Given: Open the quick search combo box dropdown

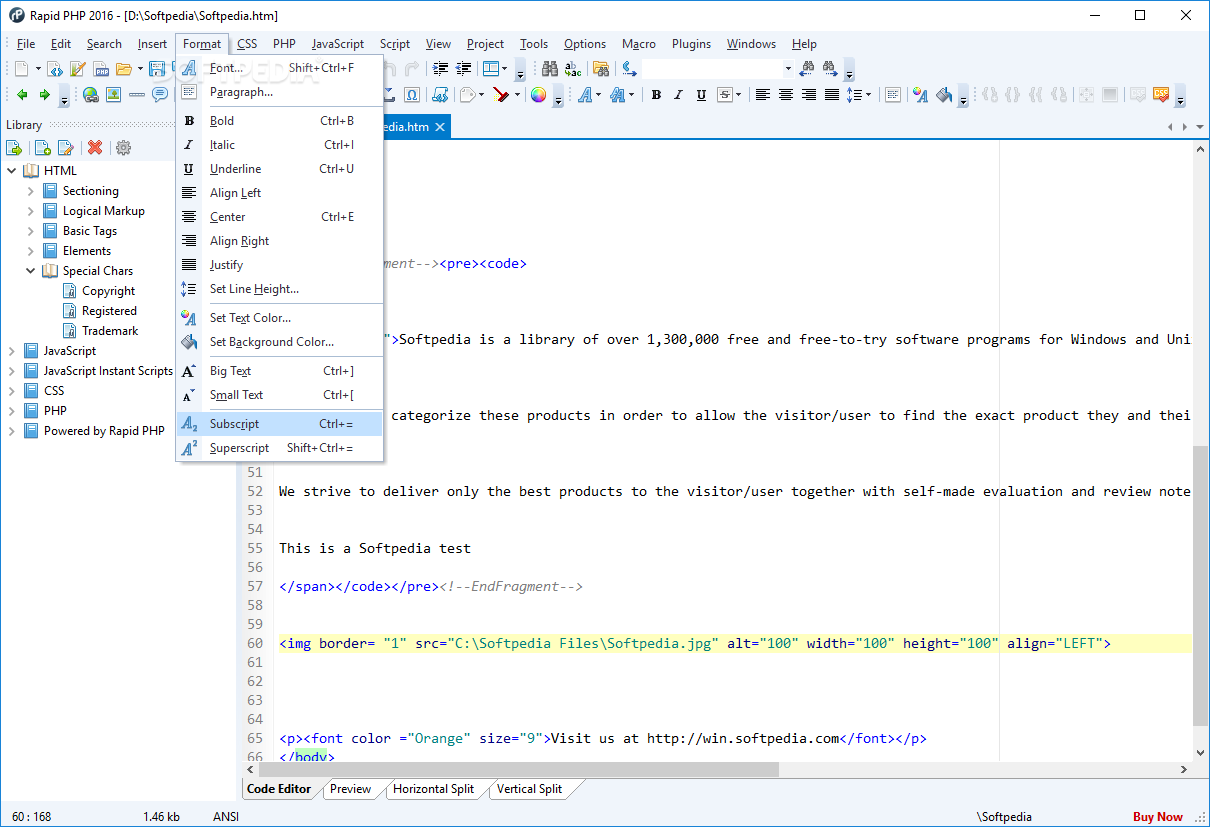Looking at the screenshot, I should click(x=788, y=69).
